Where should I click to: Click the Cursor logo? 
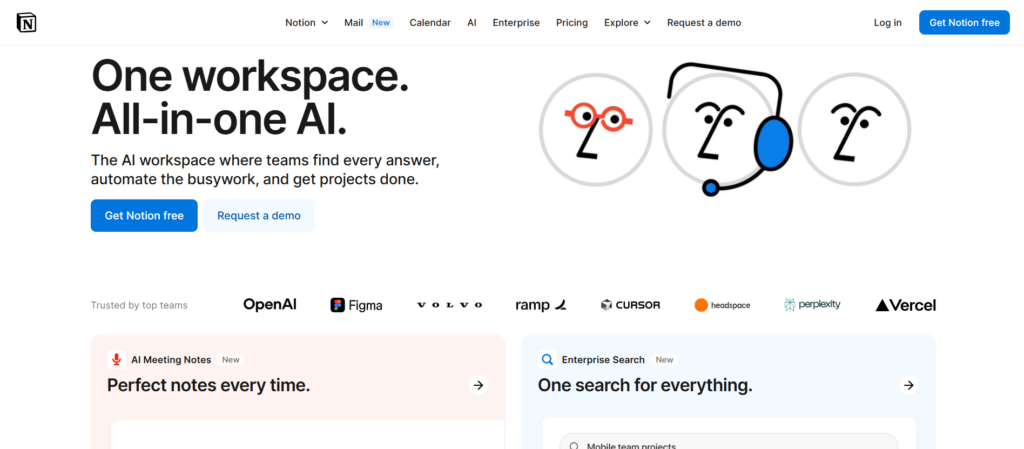(x=630, y=305)
